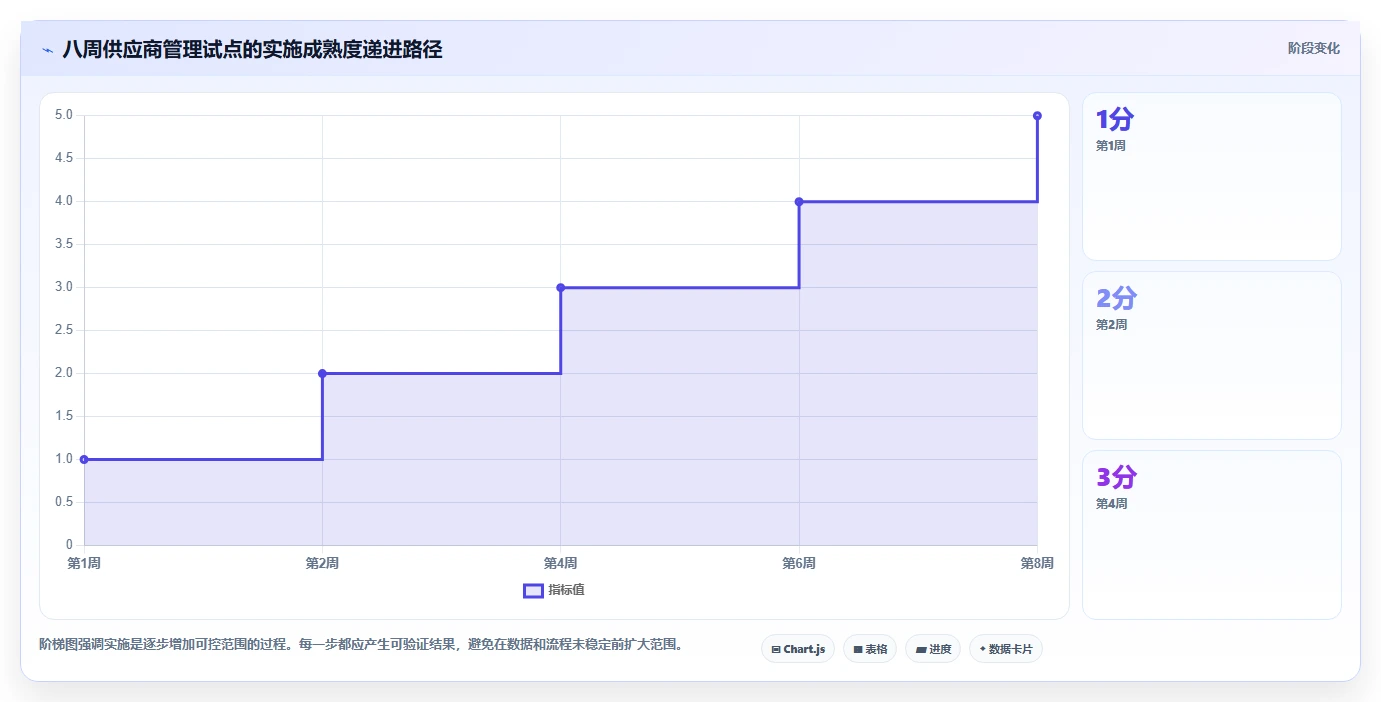The width and height of the screenshot is (1381, 702).
Task: Click the 第4周 x-axis label
Action: (560, 564)
